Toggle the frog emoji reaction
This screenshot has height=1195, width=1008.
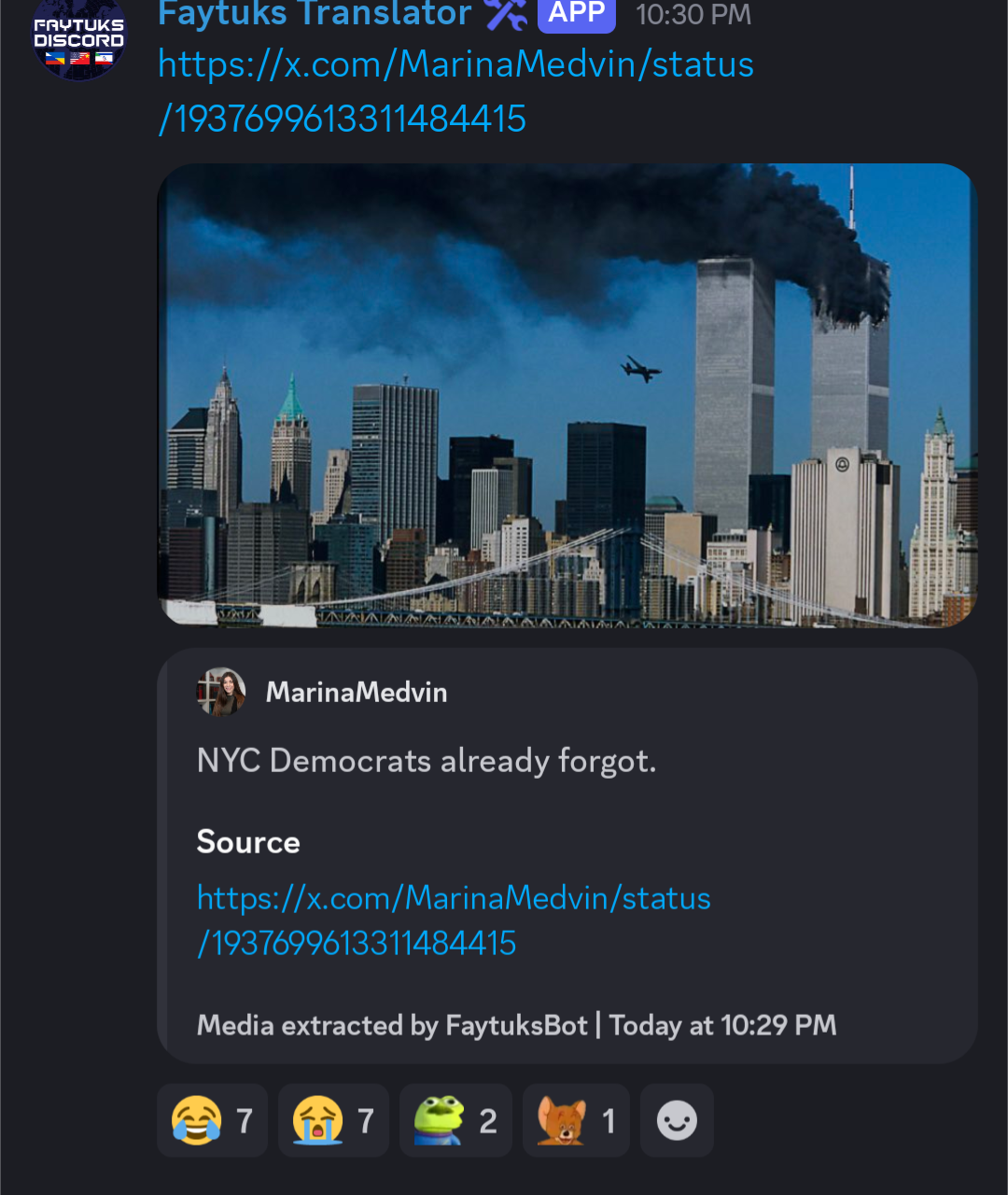(x=455, y=1120)
